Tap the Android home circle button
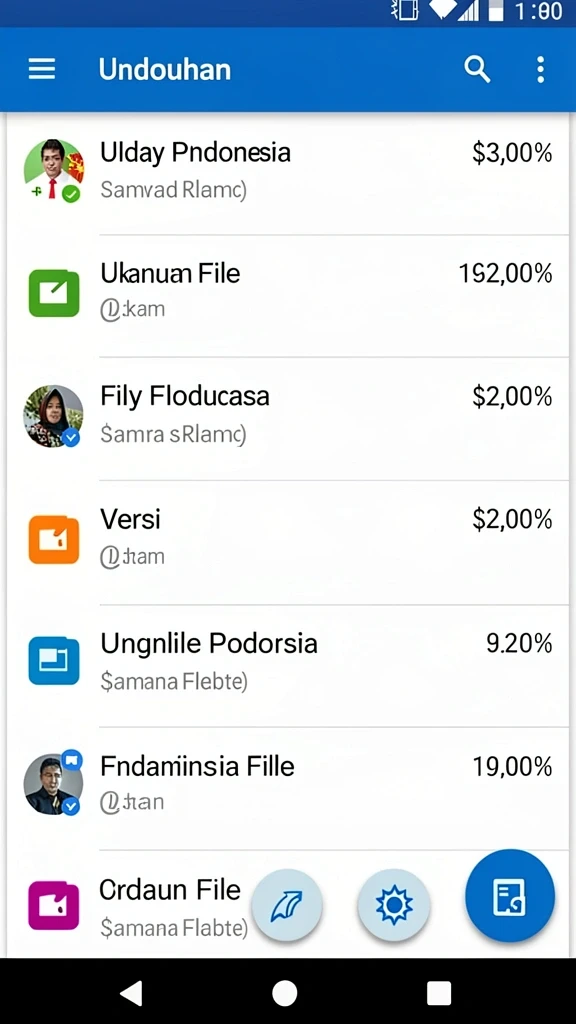Screen dimensions: 576x1024 pyautogui.click(x=285, y=993)
